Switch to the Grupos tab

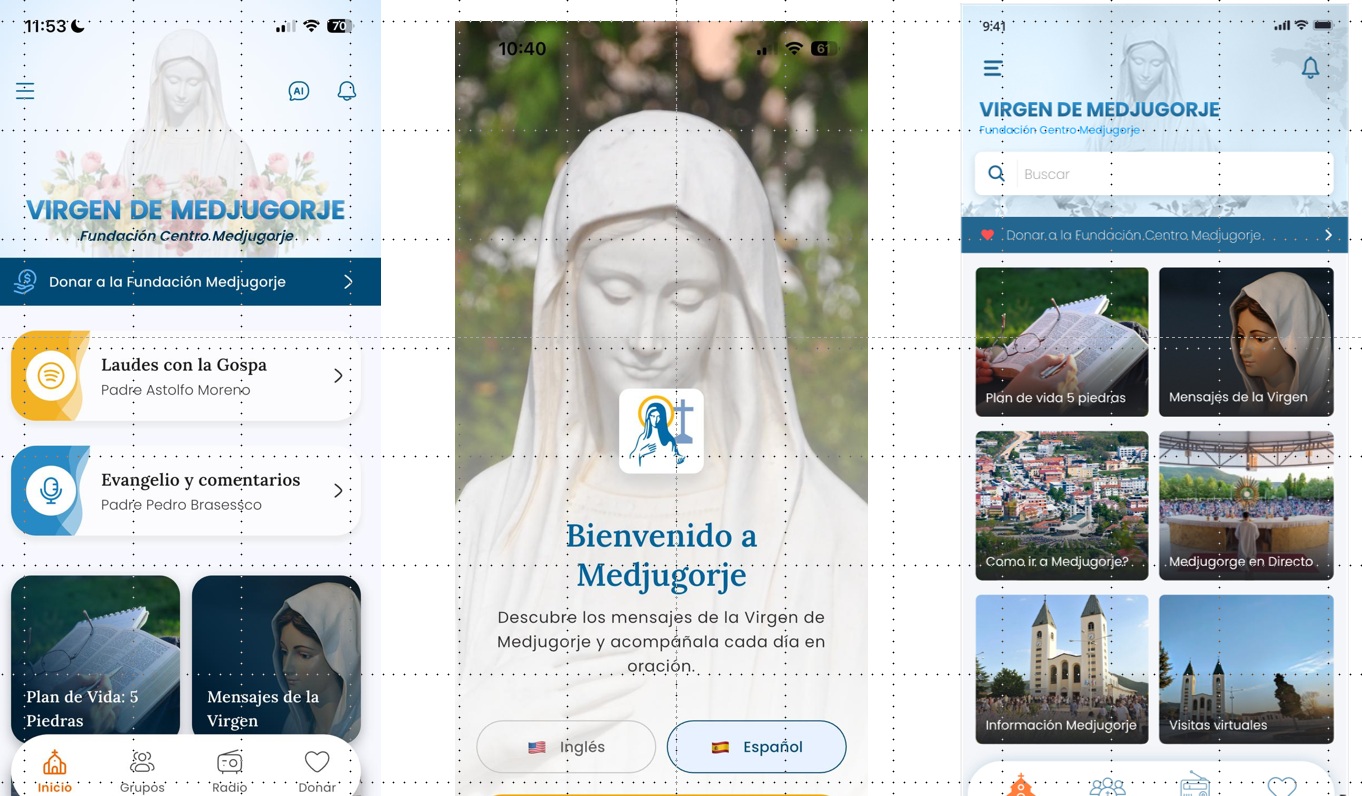(x=142, y=772)
